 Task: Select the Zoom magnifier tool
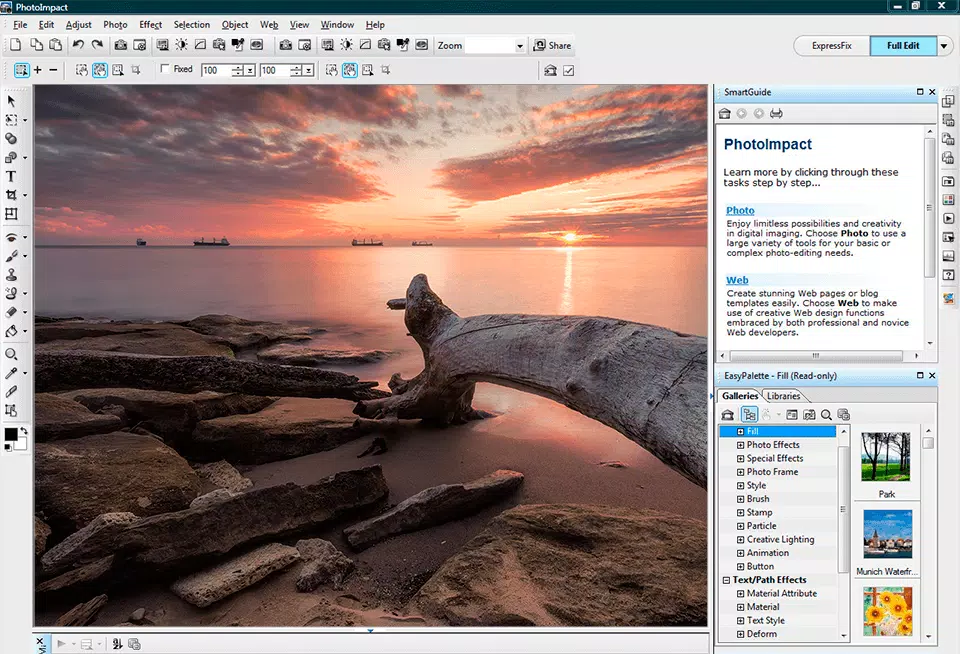[x=11, y=354]
